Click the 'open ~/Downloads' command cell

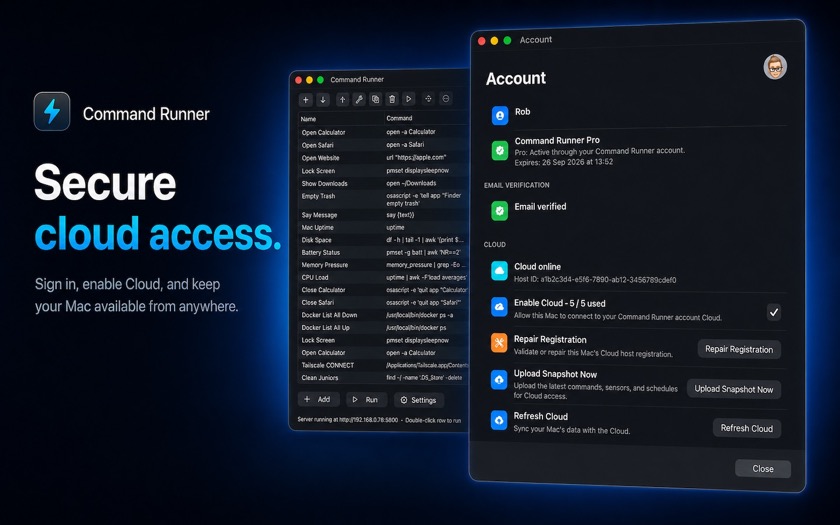click(x=411, y=183)
